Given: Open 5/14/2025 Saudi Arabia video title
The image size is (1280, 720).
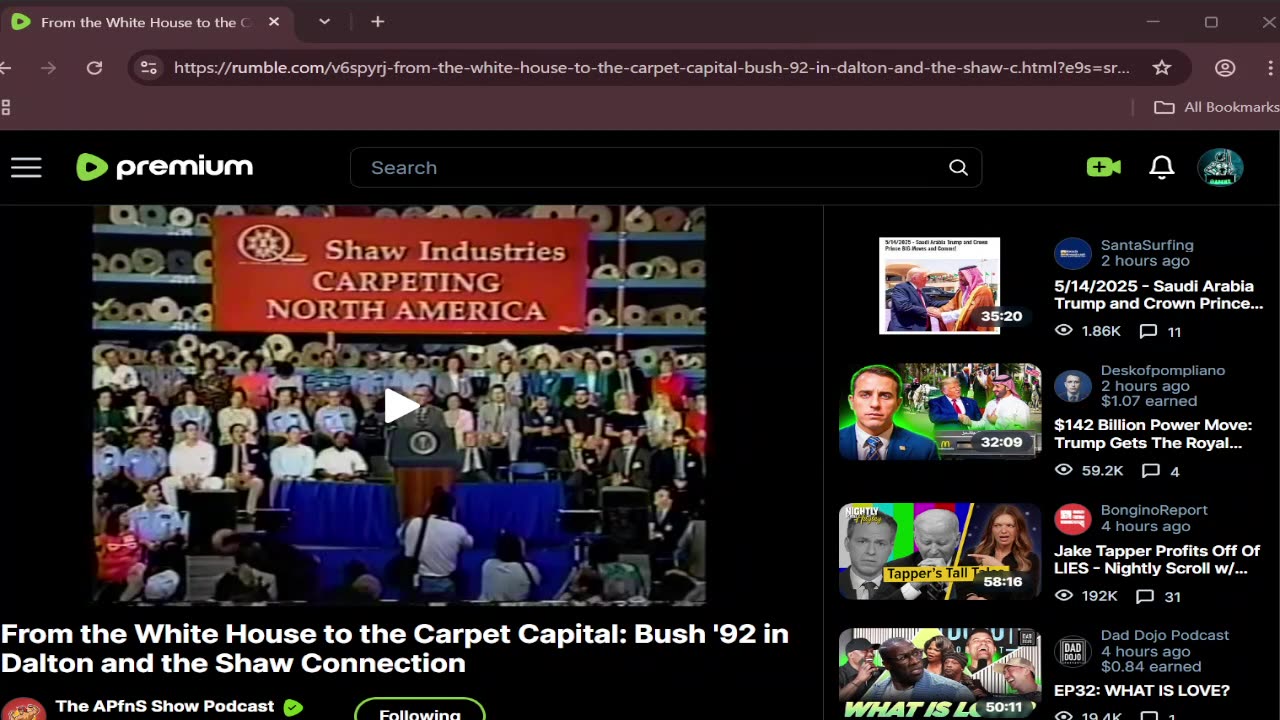Looking at the screenshot, I should [x=1159, y=295].
